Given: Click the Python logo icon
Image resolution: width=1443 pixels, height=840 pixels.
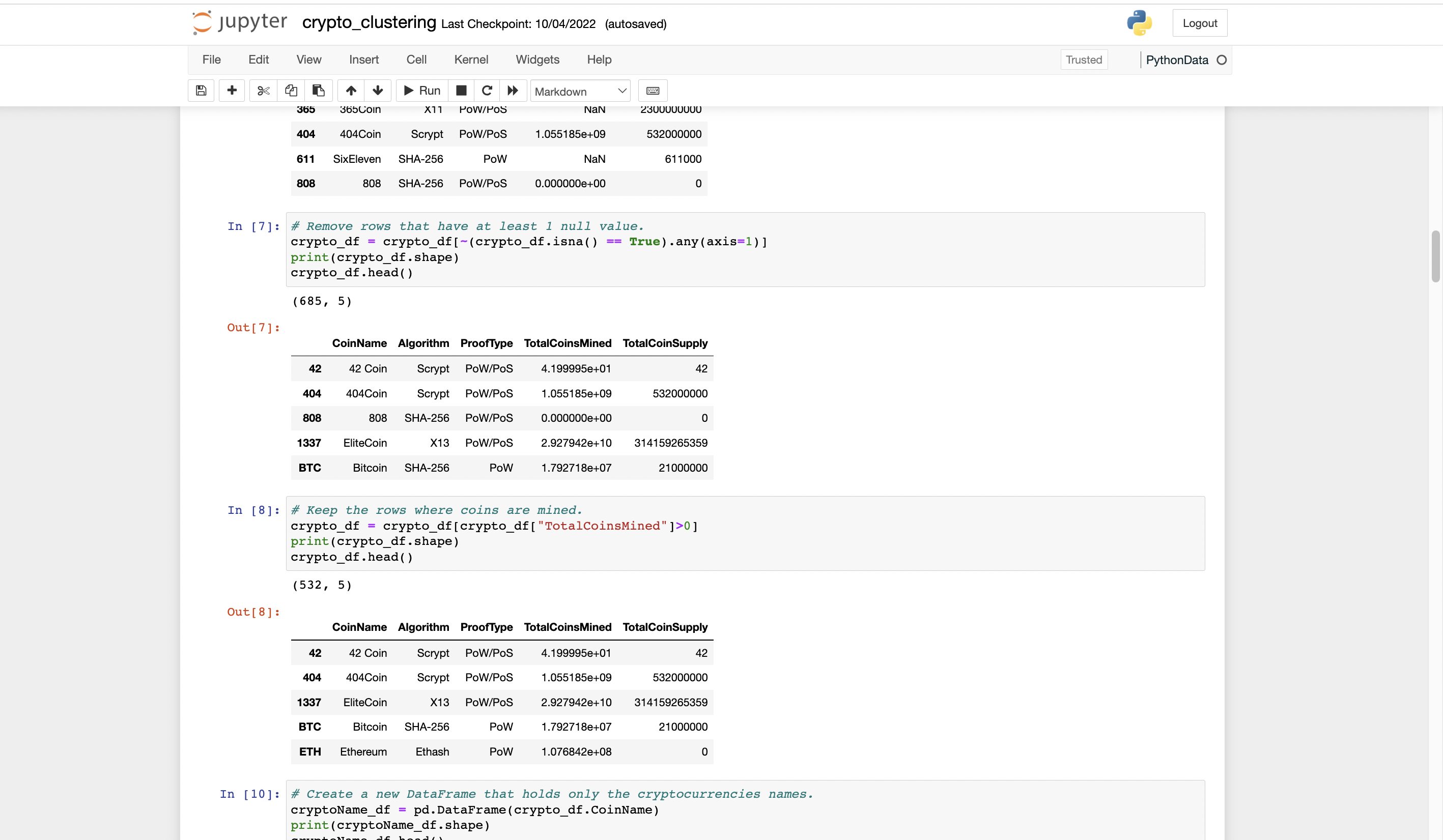Looking at the screenshot, I should (1138, 23).
